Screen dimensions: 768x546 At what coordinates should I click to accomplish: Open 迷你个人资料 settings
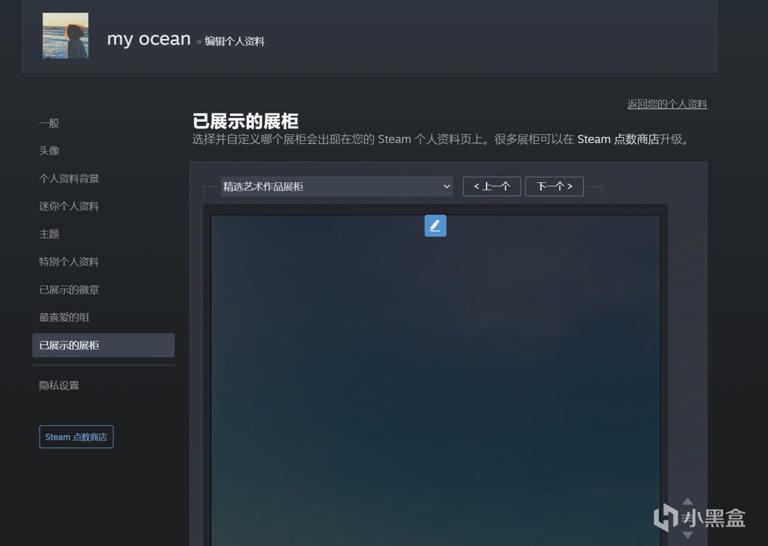(69, 206)
